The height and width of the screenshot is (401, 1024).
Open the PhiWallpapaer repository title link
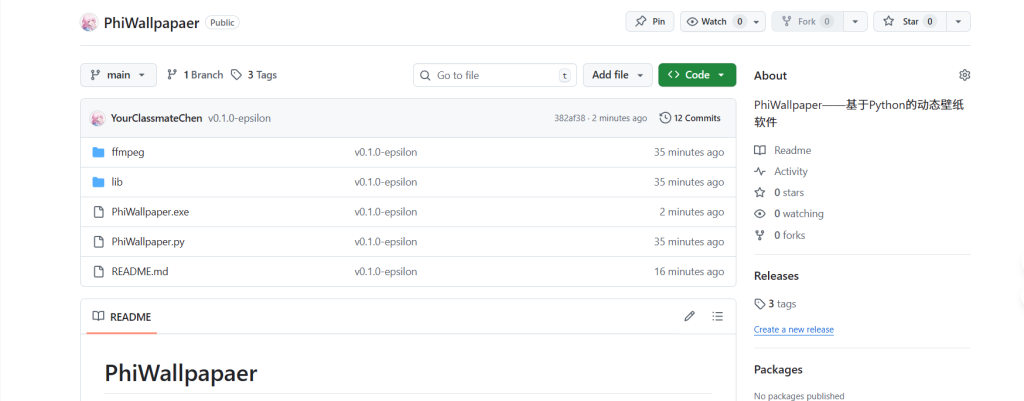[x=152, y=23]
